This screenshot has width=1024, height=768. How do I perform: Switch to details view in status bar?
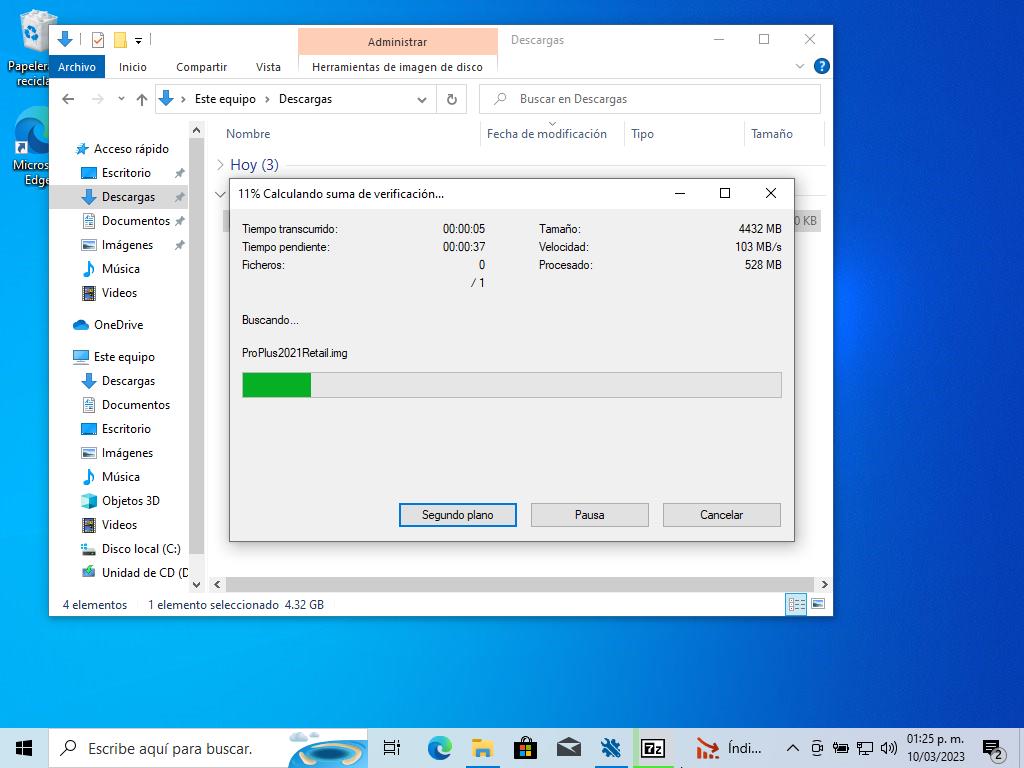pos(796,604)
